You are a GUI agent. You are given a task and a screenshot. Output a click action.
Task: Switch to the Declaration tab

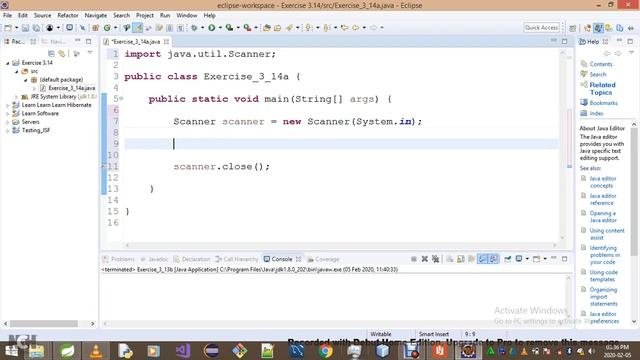pos(192,259)
